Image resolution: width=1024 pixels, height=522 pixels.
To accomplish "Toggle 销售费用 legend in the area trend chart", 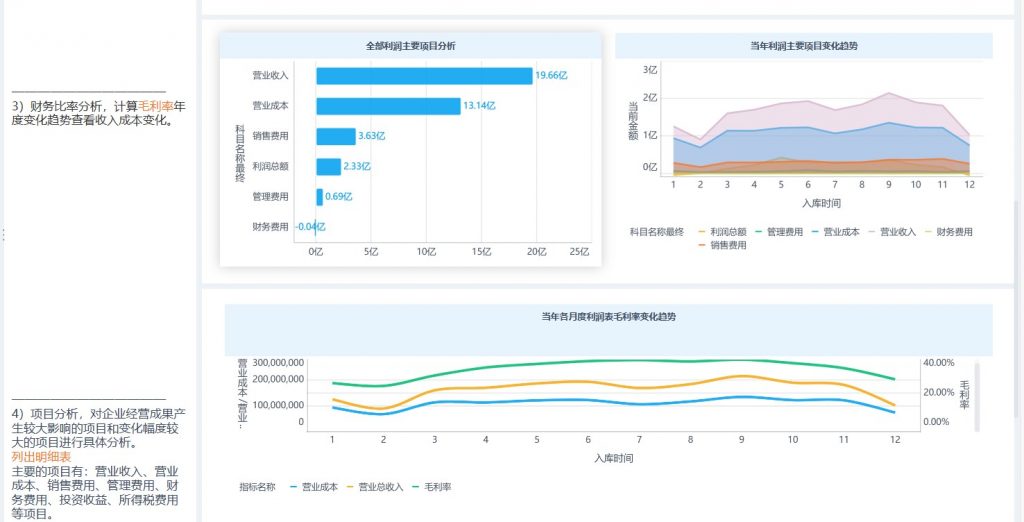I will [722, 246].
